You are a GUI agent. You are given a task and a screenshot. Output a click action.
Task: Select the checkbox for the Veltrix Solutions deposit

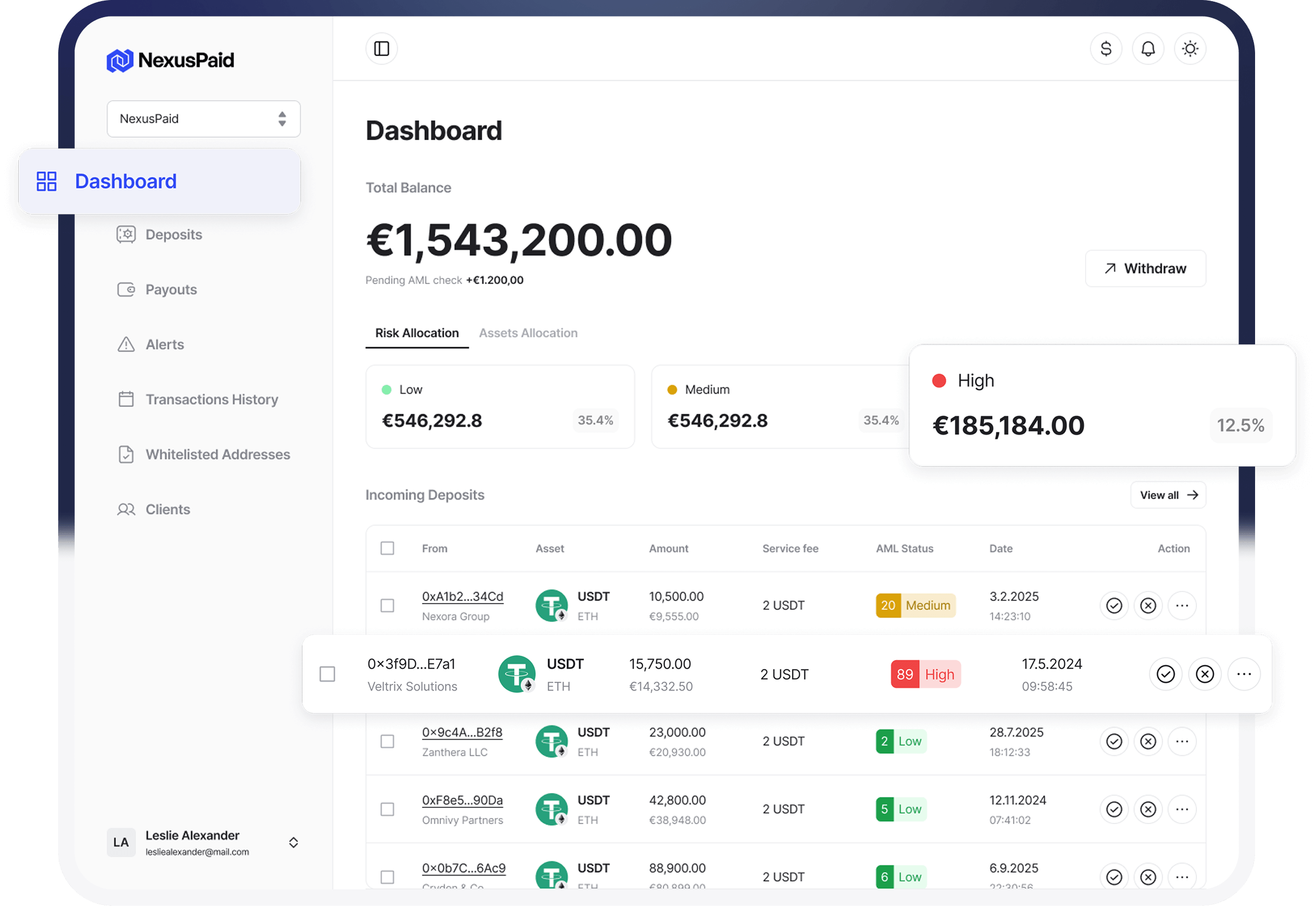[327, 674]
